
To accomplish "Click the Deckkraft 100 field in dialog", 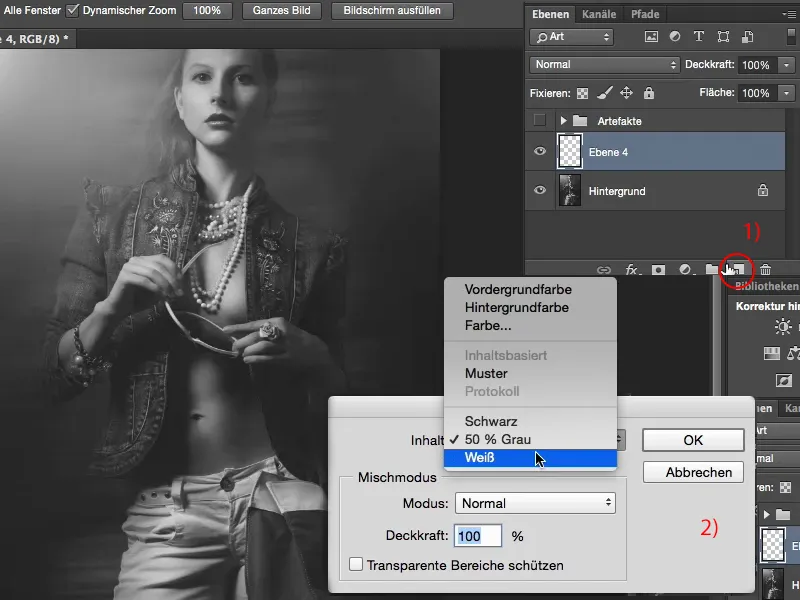I will pos(478,536).
